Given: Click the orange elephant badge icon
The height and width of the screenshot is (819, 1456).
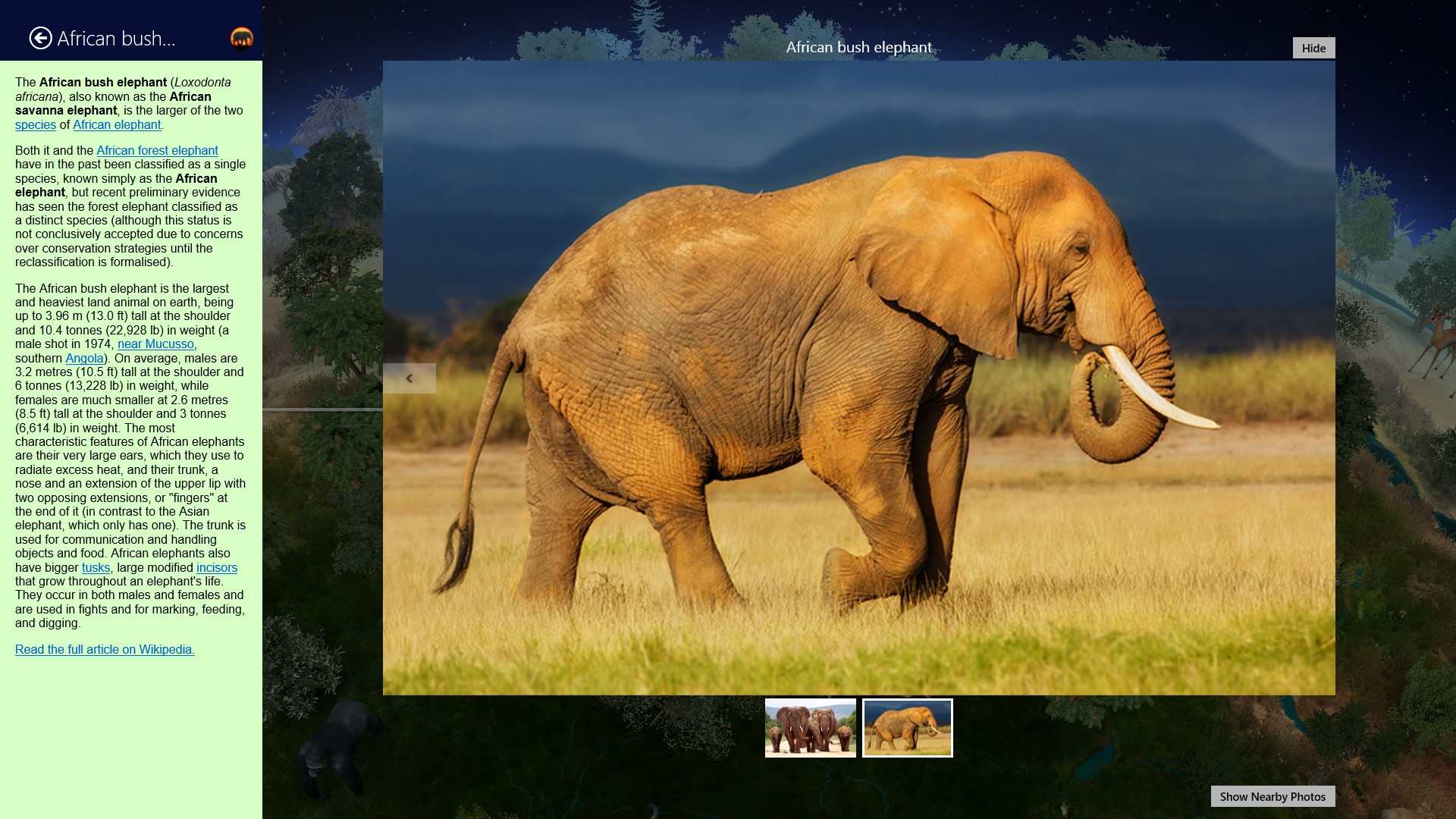Looking at the screenshot, I should [x=242, y=36].
